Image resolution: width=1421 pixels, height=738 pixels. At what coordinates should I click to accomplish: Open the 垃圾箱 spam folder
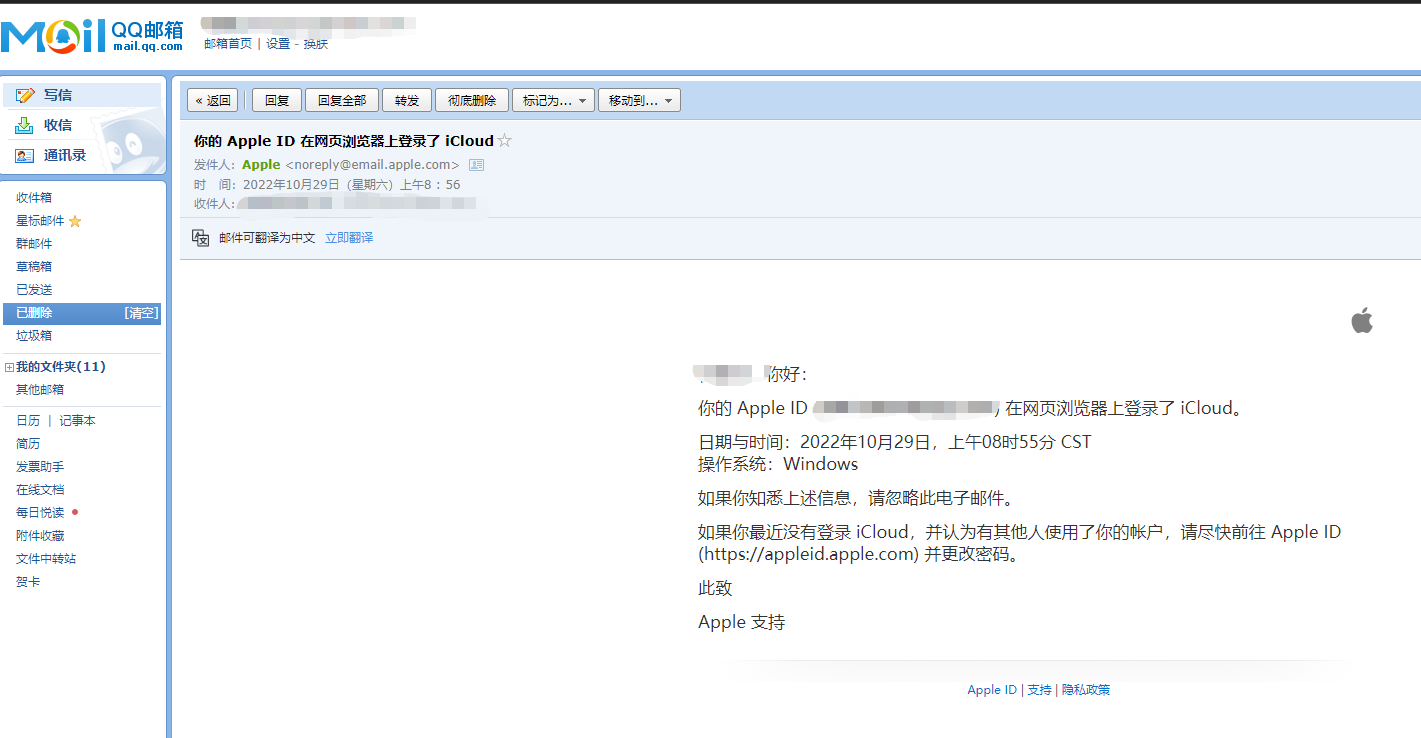[x=34, y=336]
